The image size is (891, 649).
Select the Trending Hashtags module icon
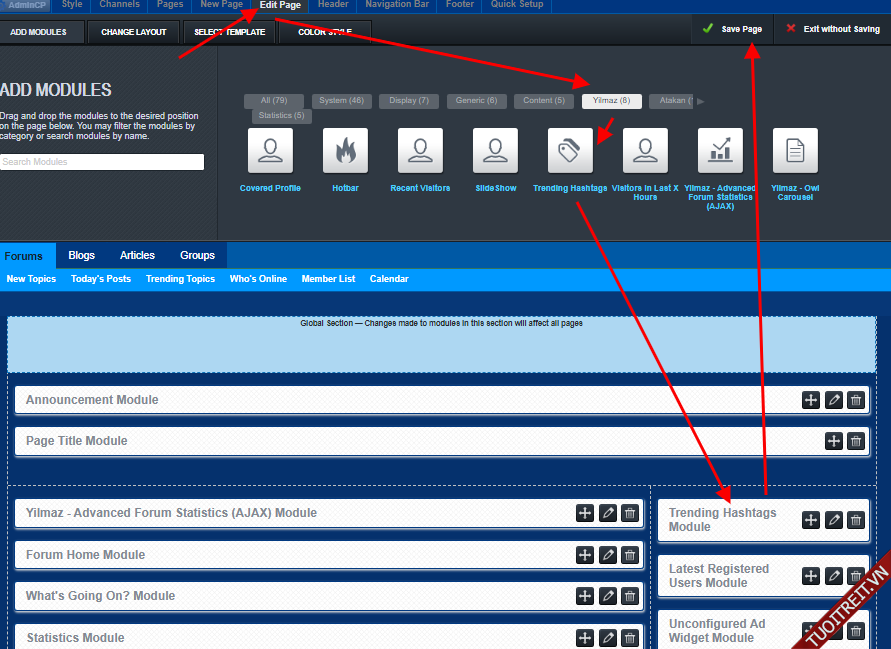(570, 151)
